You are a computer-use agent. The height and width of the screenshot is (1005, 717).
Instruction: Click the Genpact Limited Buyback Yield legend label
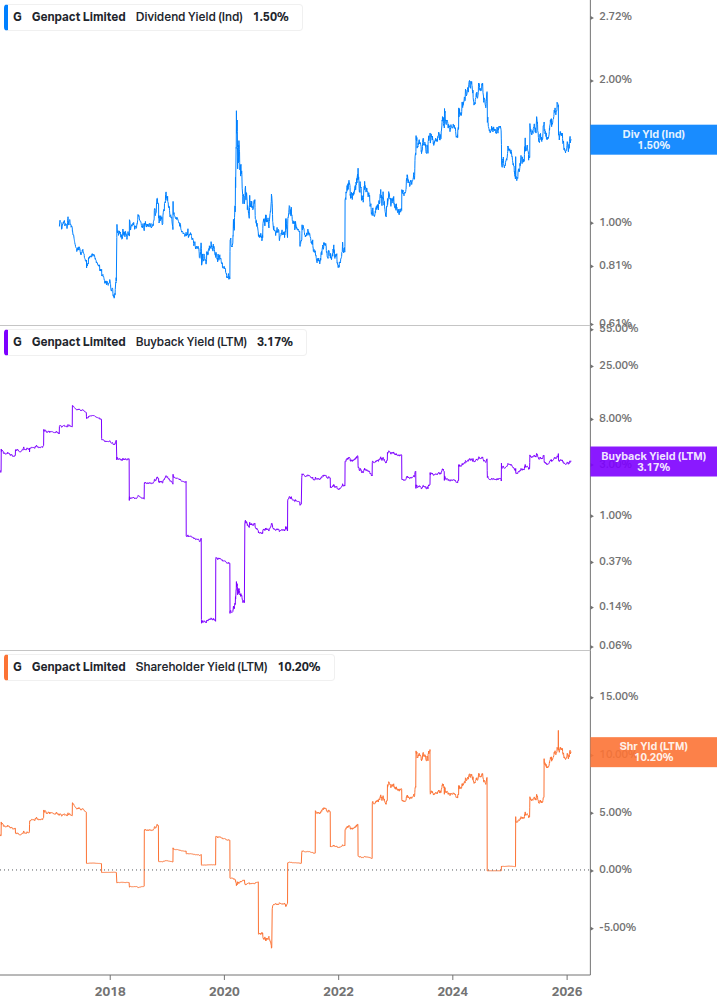[x=154, y=342]
